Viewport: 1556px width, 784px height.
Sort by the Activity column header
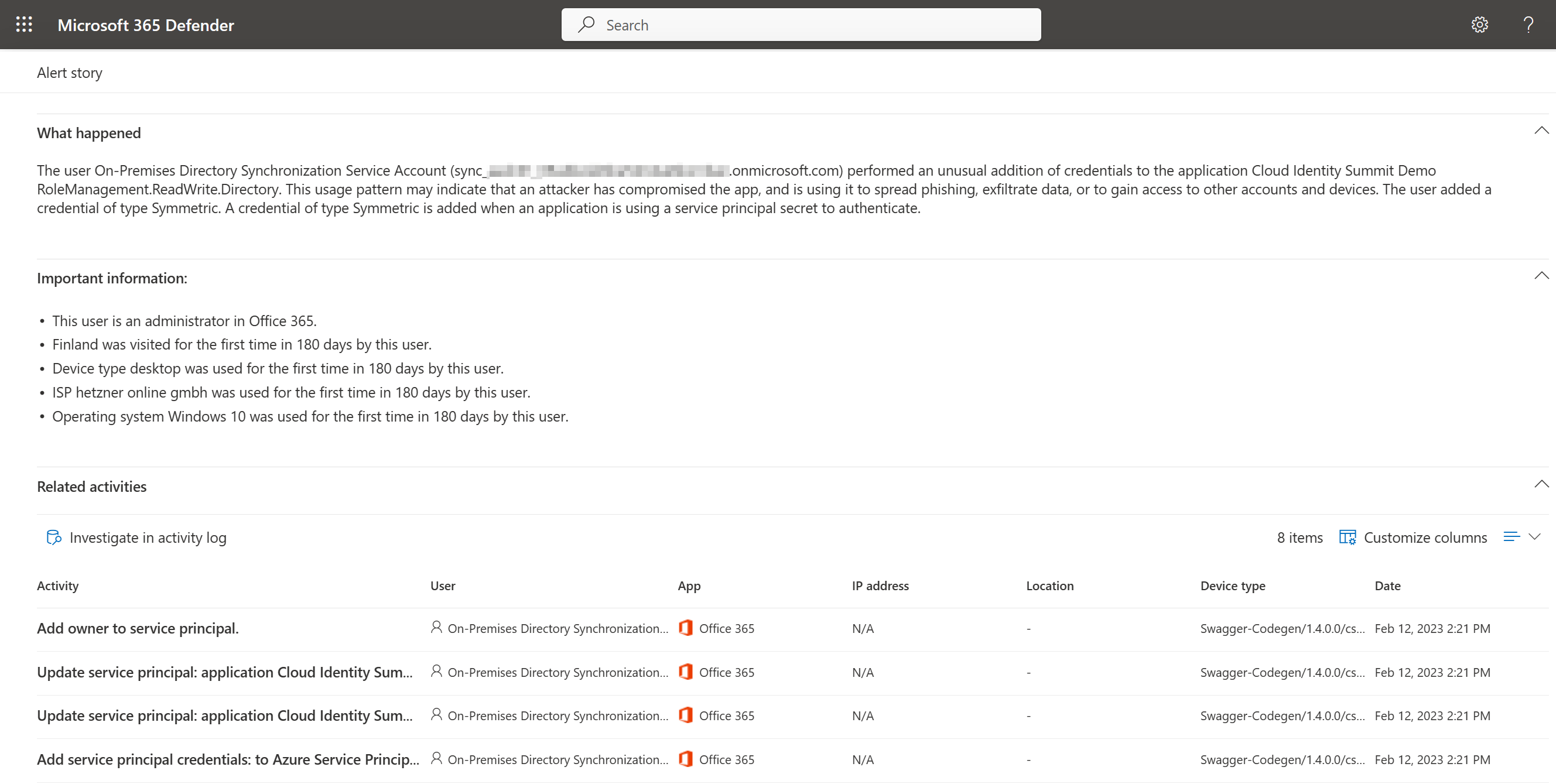[58, 586]
